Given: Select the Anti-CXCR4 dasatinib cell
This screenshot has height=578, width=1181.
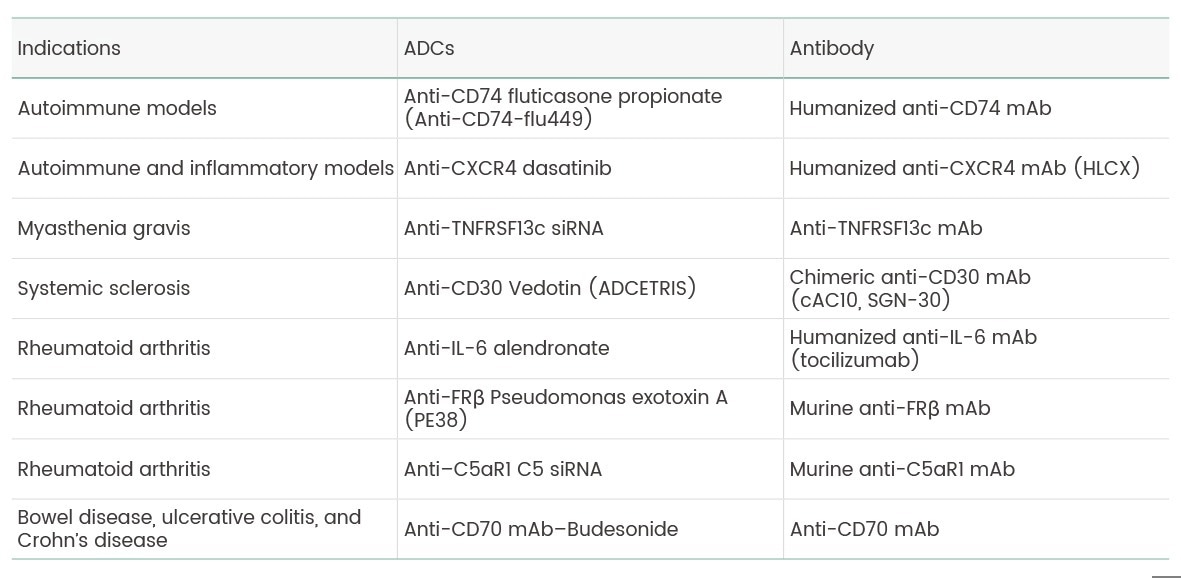Looking at the screenshot, I should coord(507,168).
